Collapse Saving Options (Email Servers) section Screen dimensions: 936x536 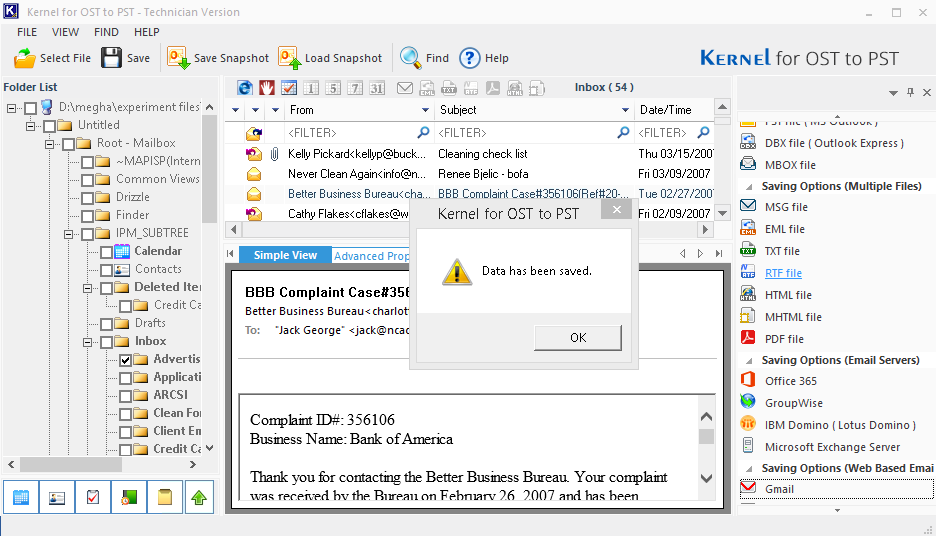(x=749, y=361)
